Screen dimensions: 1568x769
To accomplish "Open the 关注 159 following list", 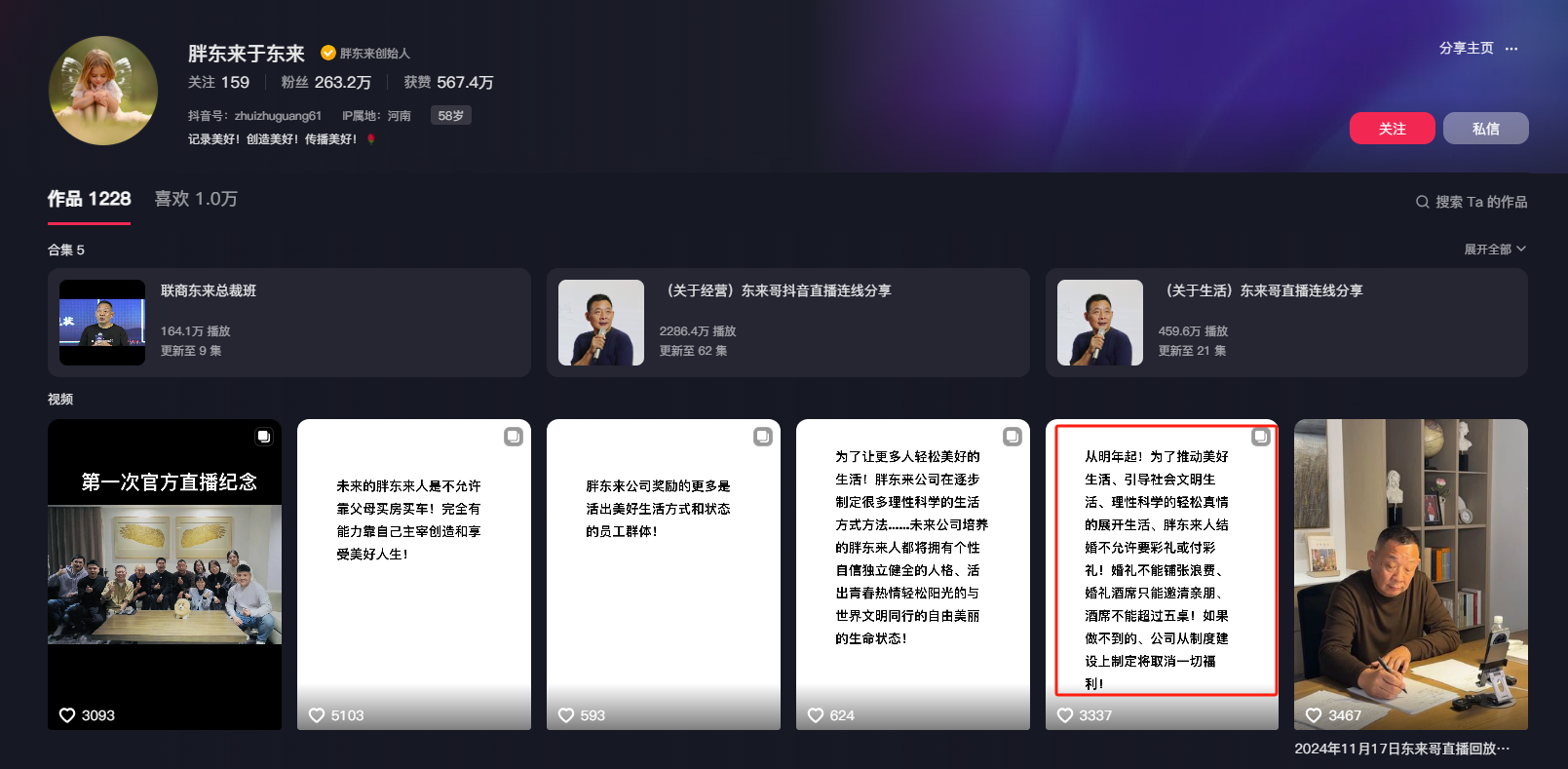I will pos(218,83).
